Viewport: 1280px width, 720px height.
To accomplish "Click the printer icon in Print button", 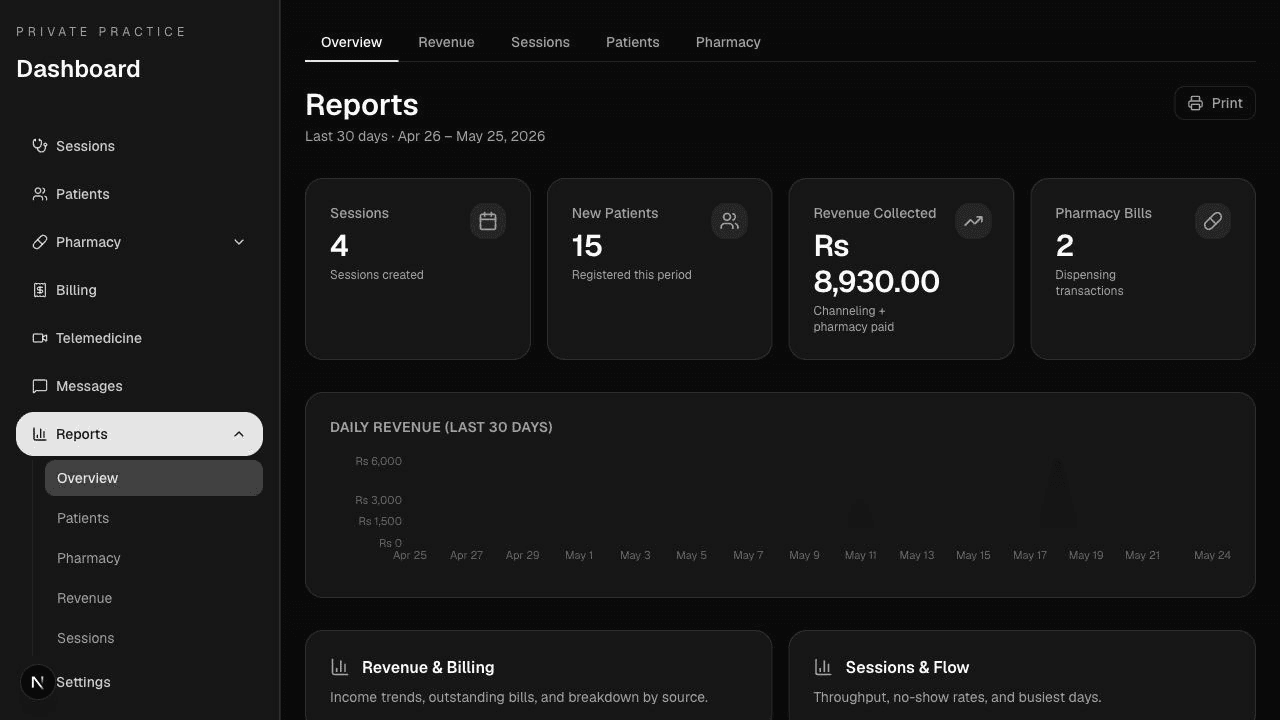I will pyautogui.click(x=1195, y=103).
